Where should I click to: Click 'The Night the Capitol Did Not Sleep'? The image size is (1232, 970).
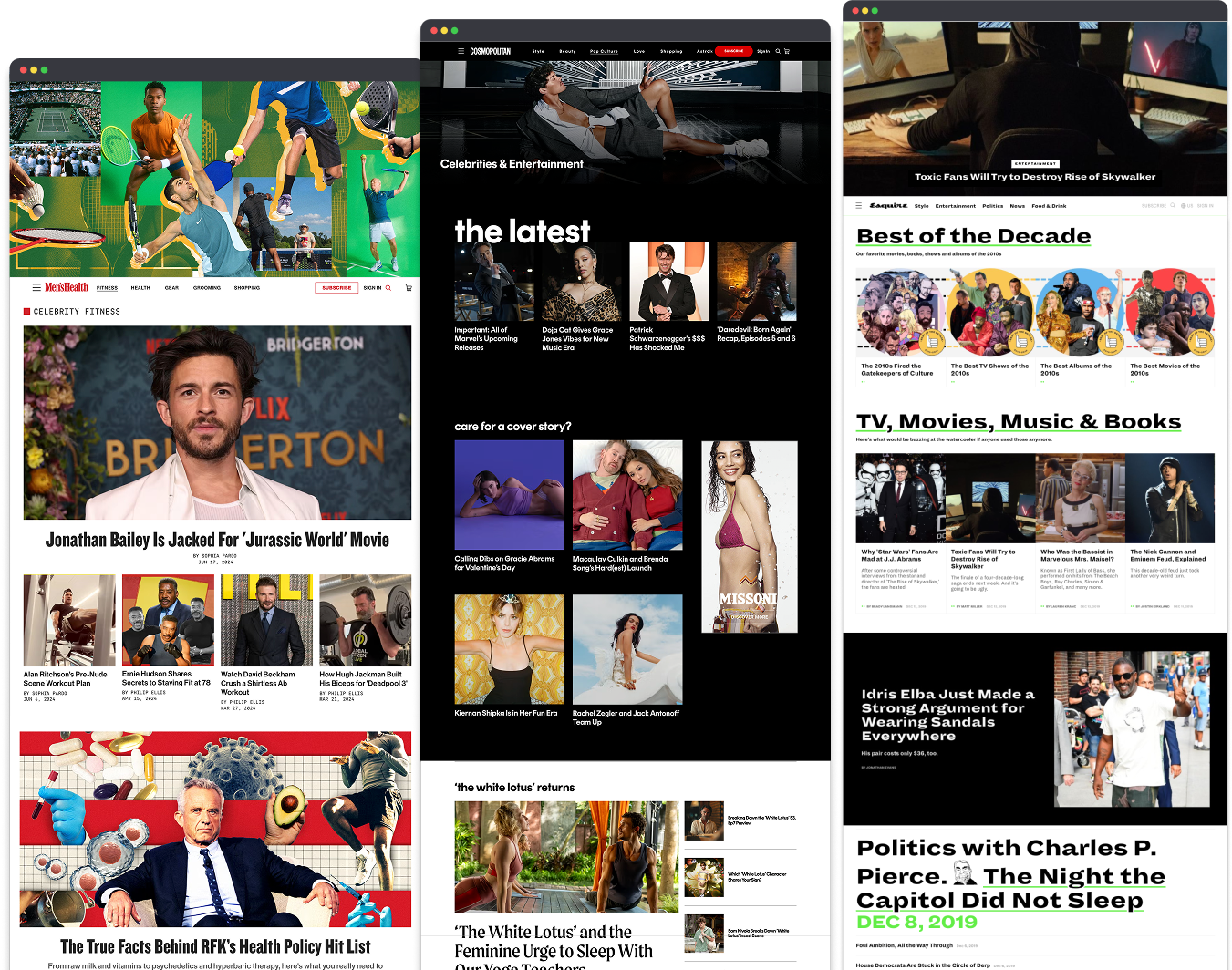tap(1010, 888)
